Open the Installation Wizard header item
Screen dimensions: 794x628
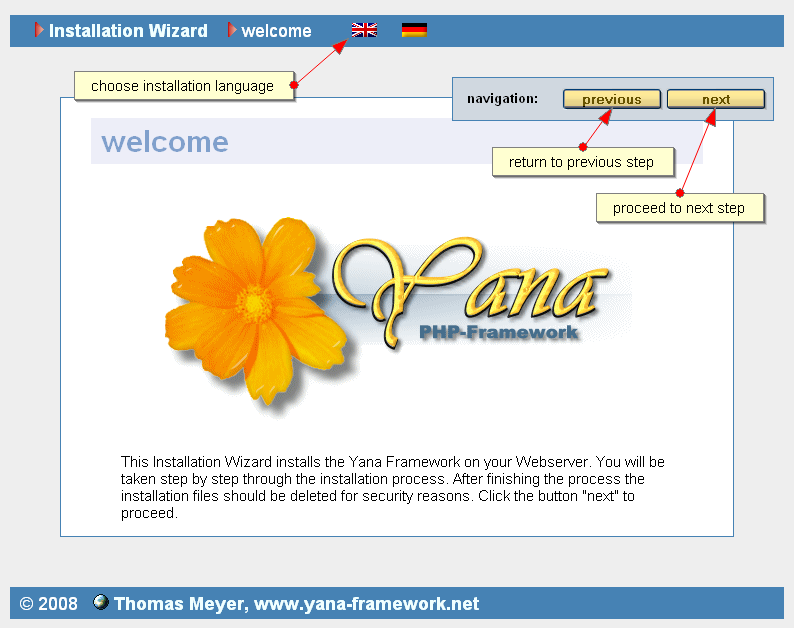(x=128, y=31)
